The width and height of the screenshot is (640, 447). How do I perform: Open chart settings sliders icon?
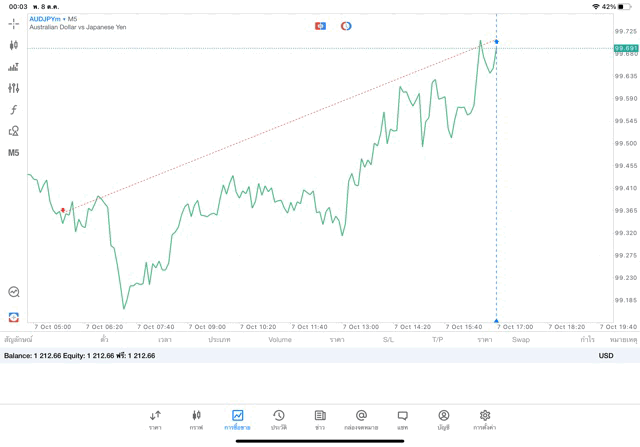(14, 88)
